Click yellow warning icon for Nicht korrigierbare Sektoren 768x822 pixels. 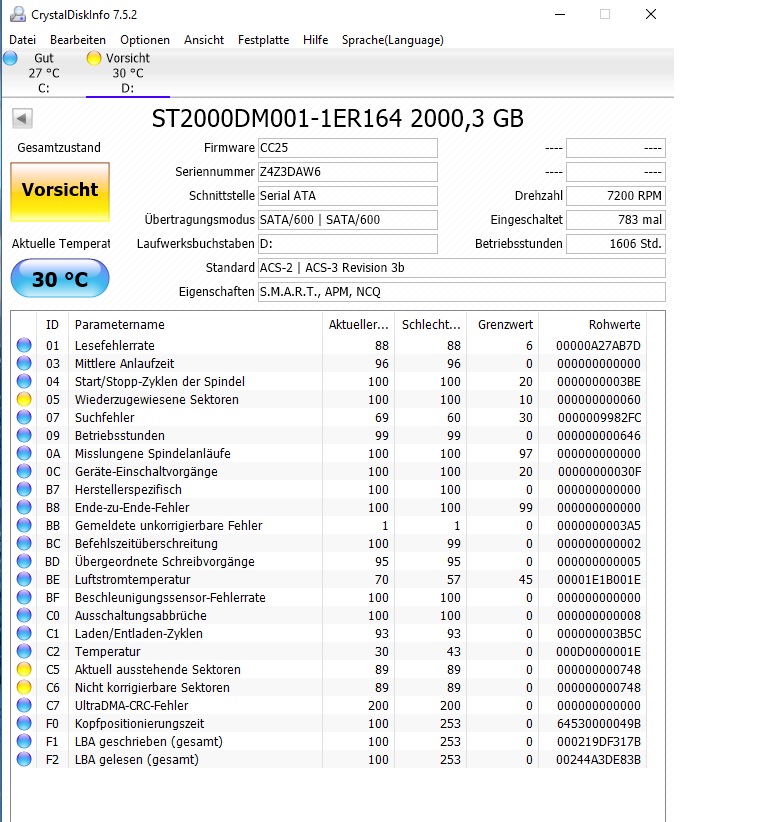[x=24, y=687]
